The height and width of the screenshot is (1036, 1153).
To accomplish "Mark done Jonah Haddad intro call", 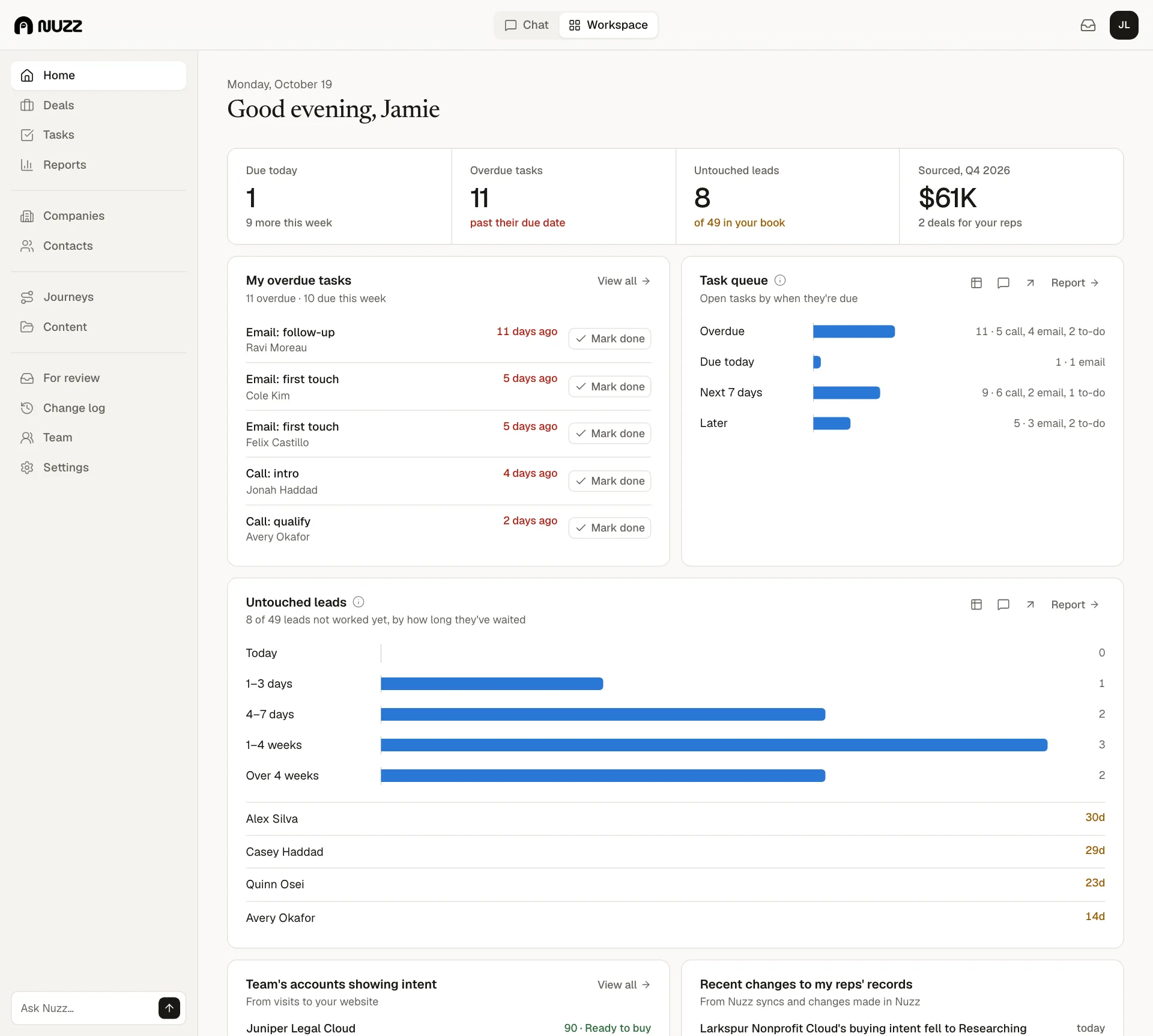I will click(x=610, y=481).
